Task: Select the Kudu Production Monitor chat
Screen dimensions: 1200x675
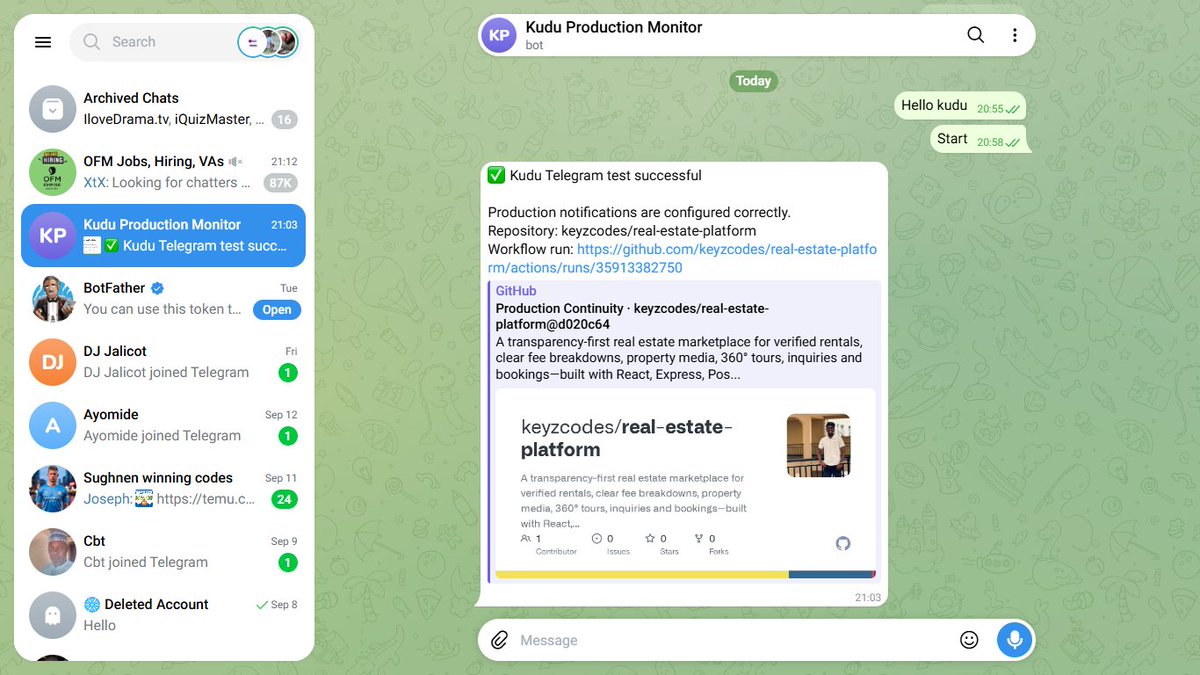Action: pyautogui.click(x=164, y=235)
